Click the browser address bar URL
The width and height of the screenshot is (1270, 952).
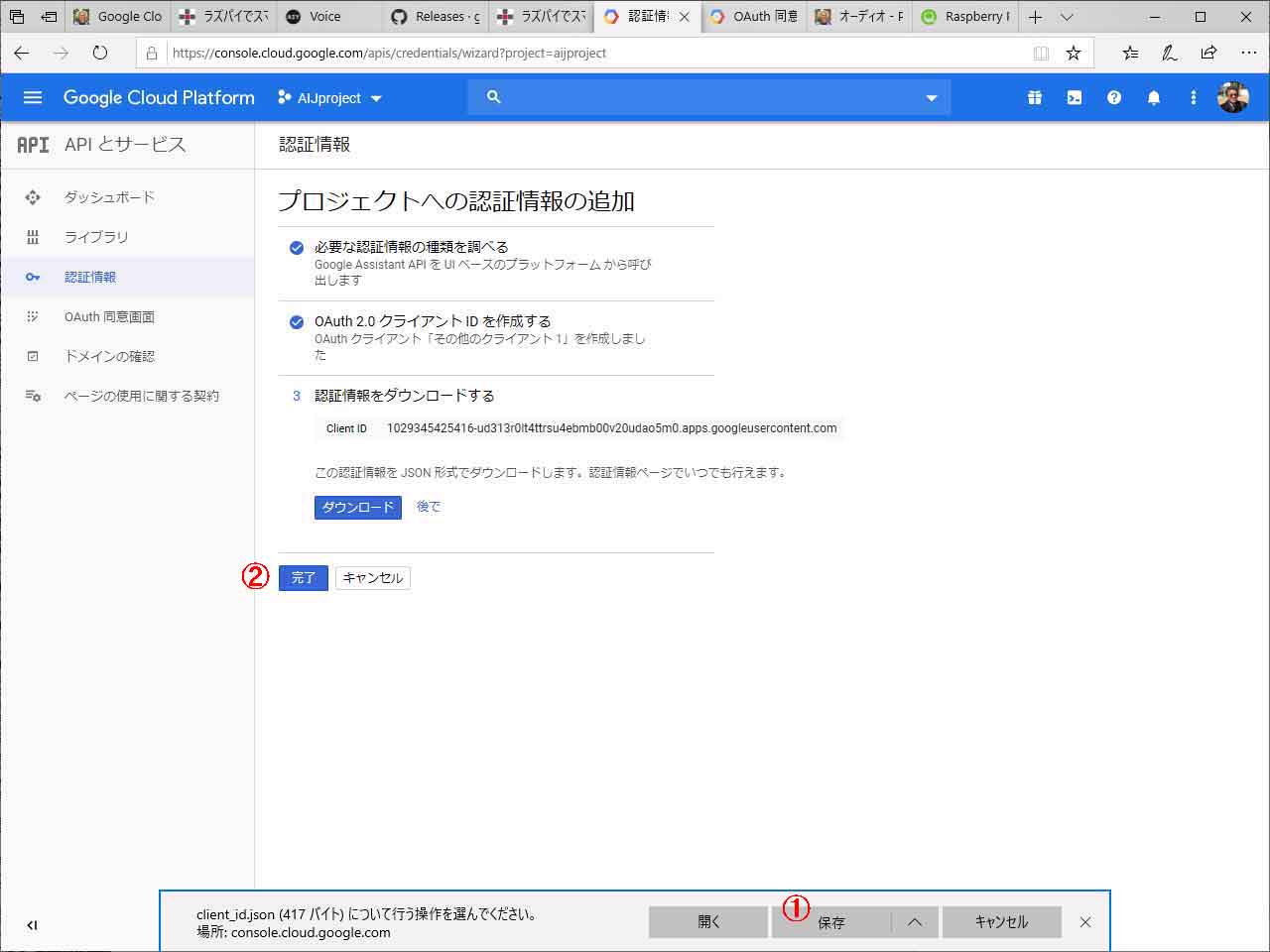click(x=389, y=53)
